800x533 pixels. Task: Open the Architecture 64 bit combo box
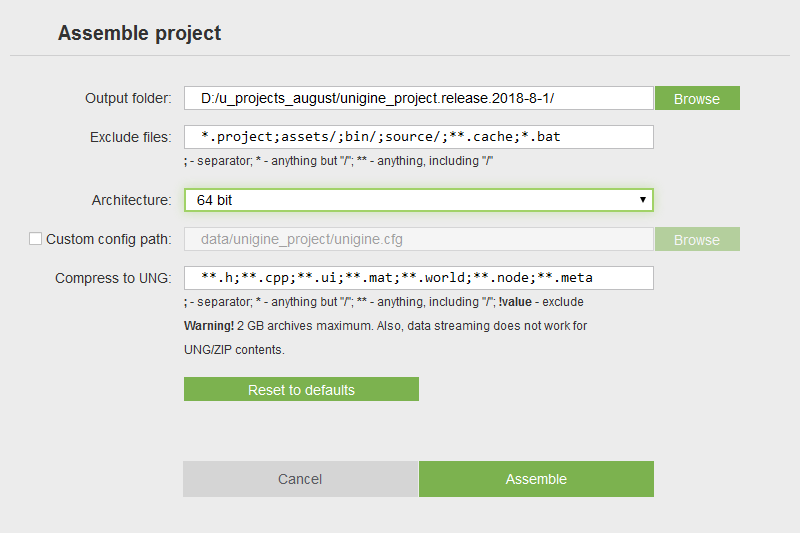pyautogui.click(x=418, y=200)
